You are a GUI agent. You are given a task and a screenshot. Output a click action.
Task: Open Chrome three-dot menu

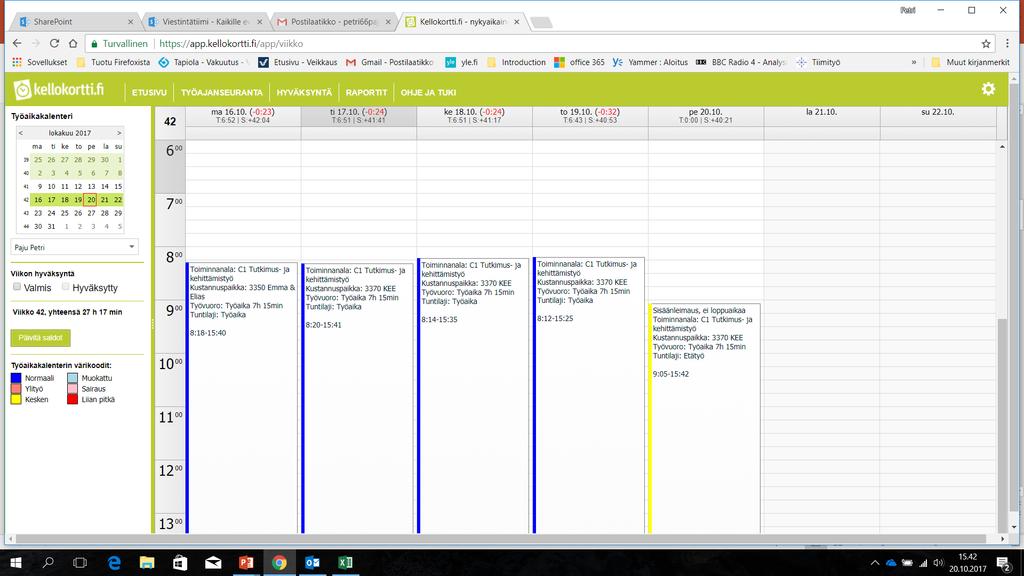(1007, 44)
